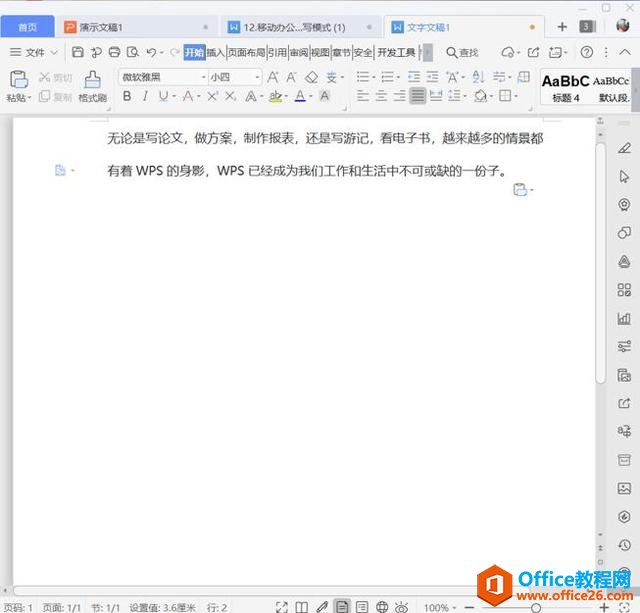Switch to the 插入 ribbon tab
640x613 pixels.
[x=215, y=52]
